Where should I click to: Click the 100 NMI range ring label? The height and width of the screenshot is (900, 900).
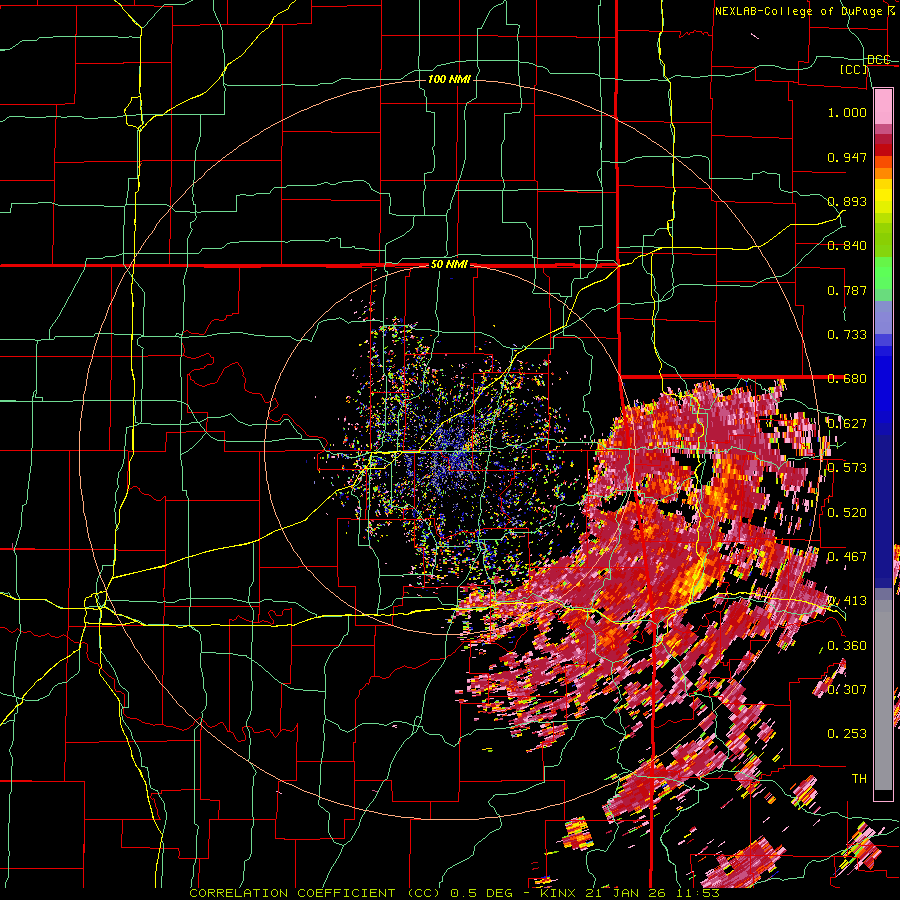click(449, 79)
